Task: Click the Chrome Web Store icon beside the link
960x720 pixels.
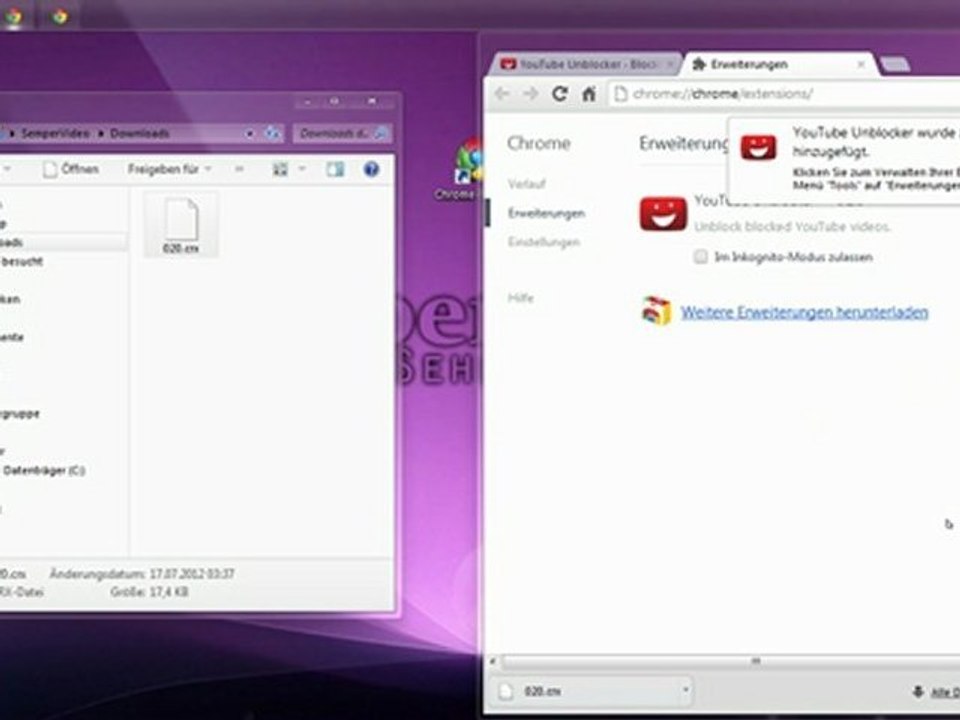Action: 656,311
